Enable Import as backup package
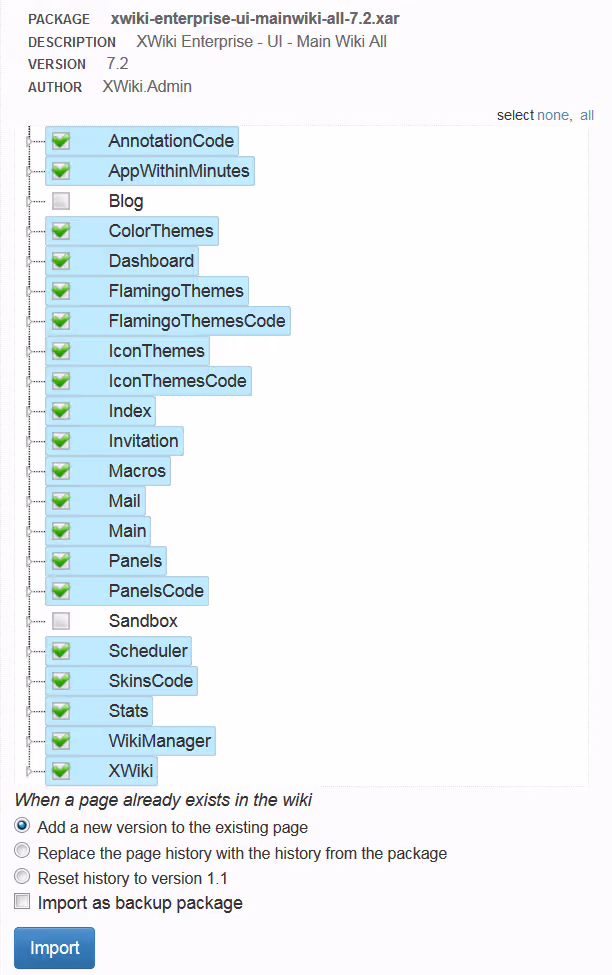This screenshot has width=612, height=975. pos(22,903)
